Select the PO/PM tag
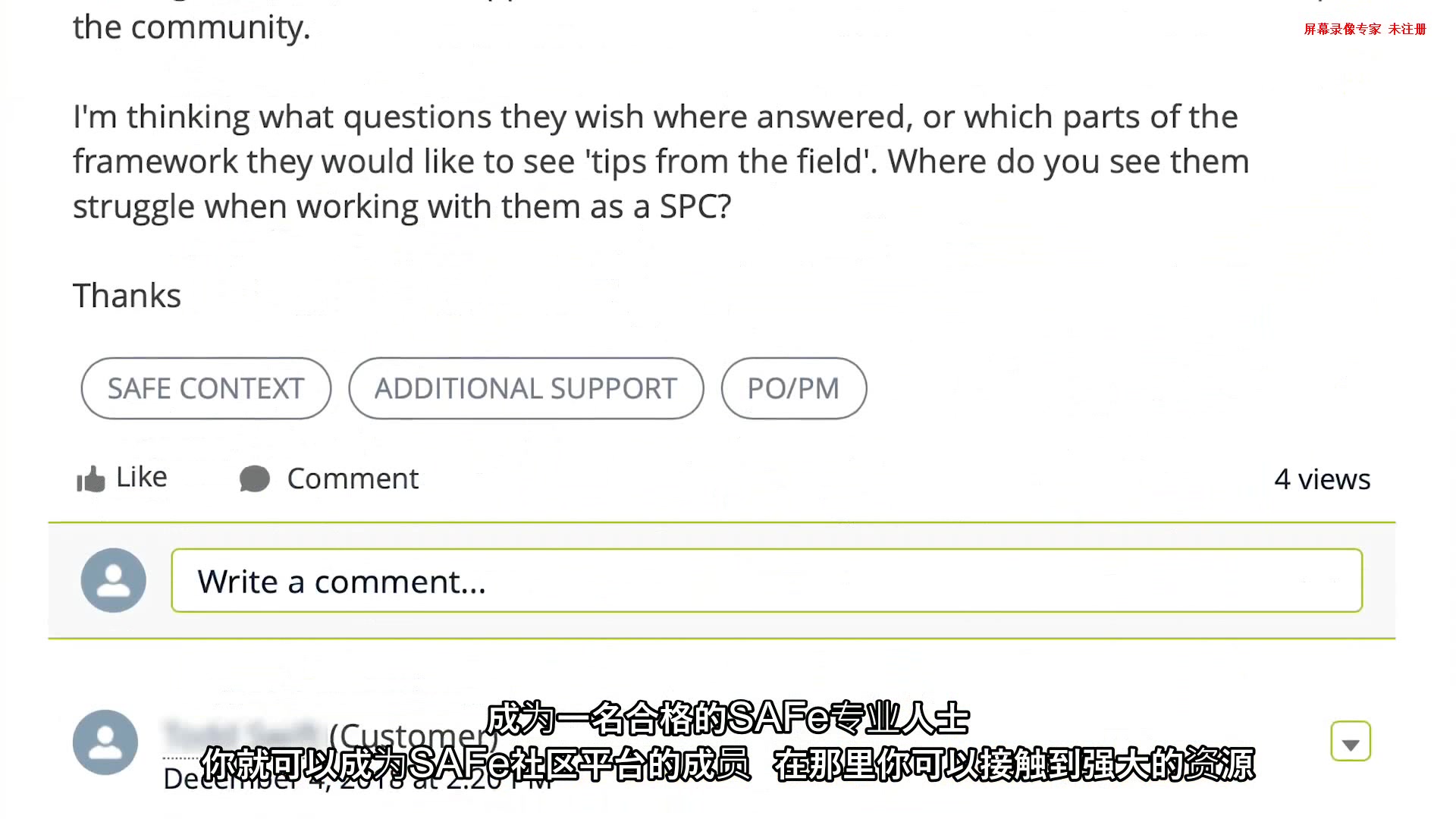 click(792, 388)
